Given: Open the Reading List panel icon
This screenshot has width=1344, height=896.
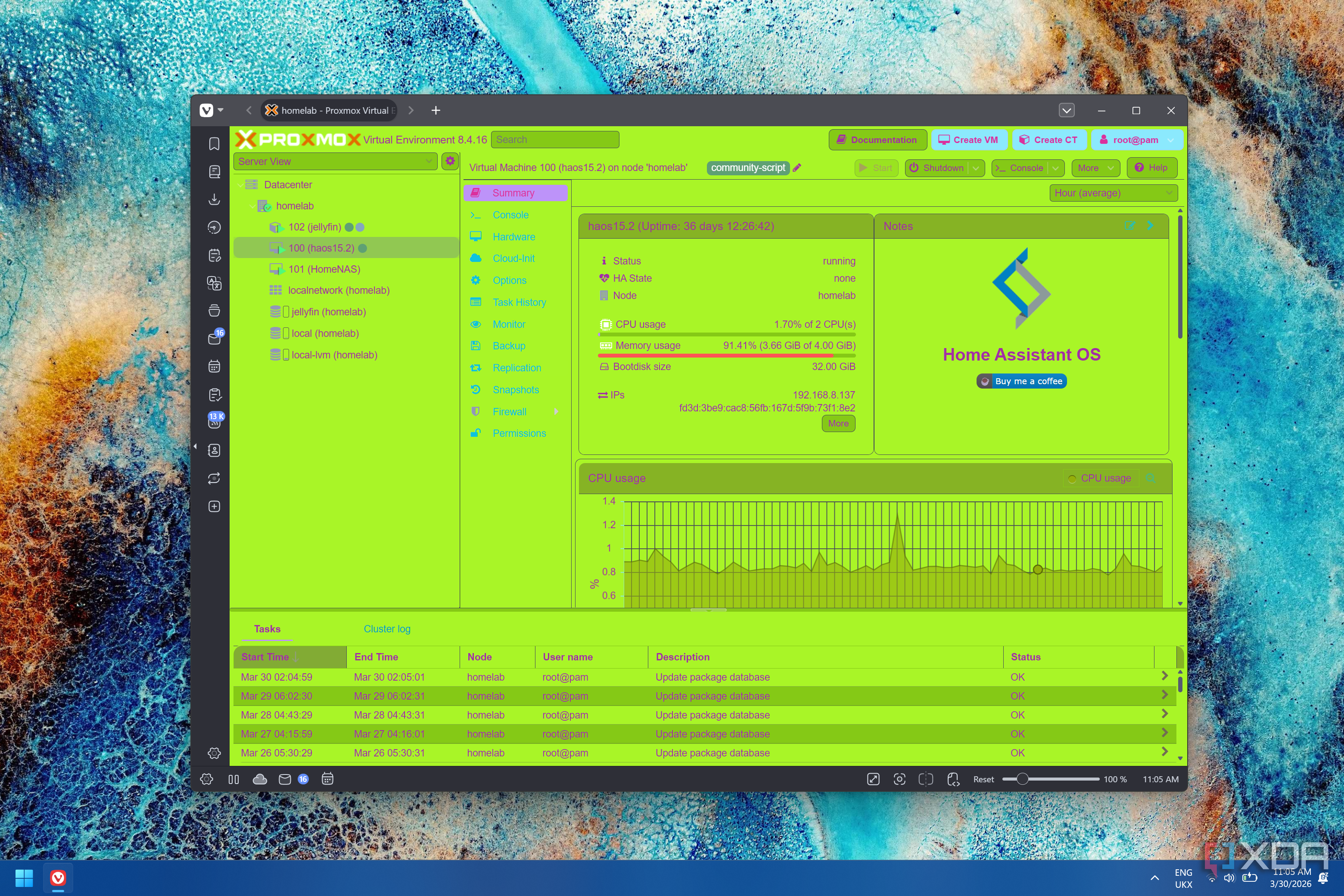Looking at the screenshot, I should pyautogui.click(x=214, y=171).
